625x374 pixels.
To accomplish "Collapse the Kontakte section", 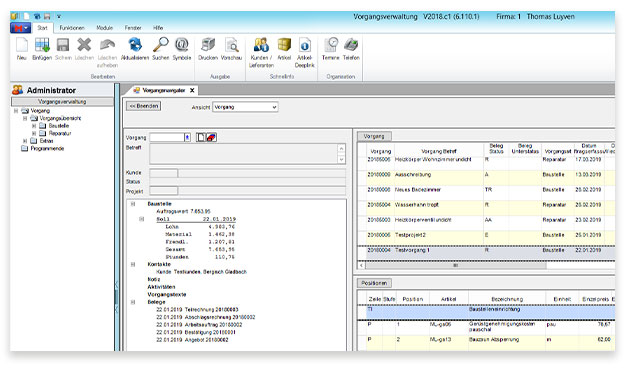I will click(133, 264).
